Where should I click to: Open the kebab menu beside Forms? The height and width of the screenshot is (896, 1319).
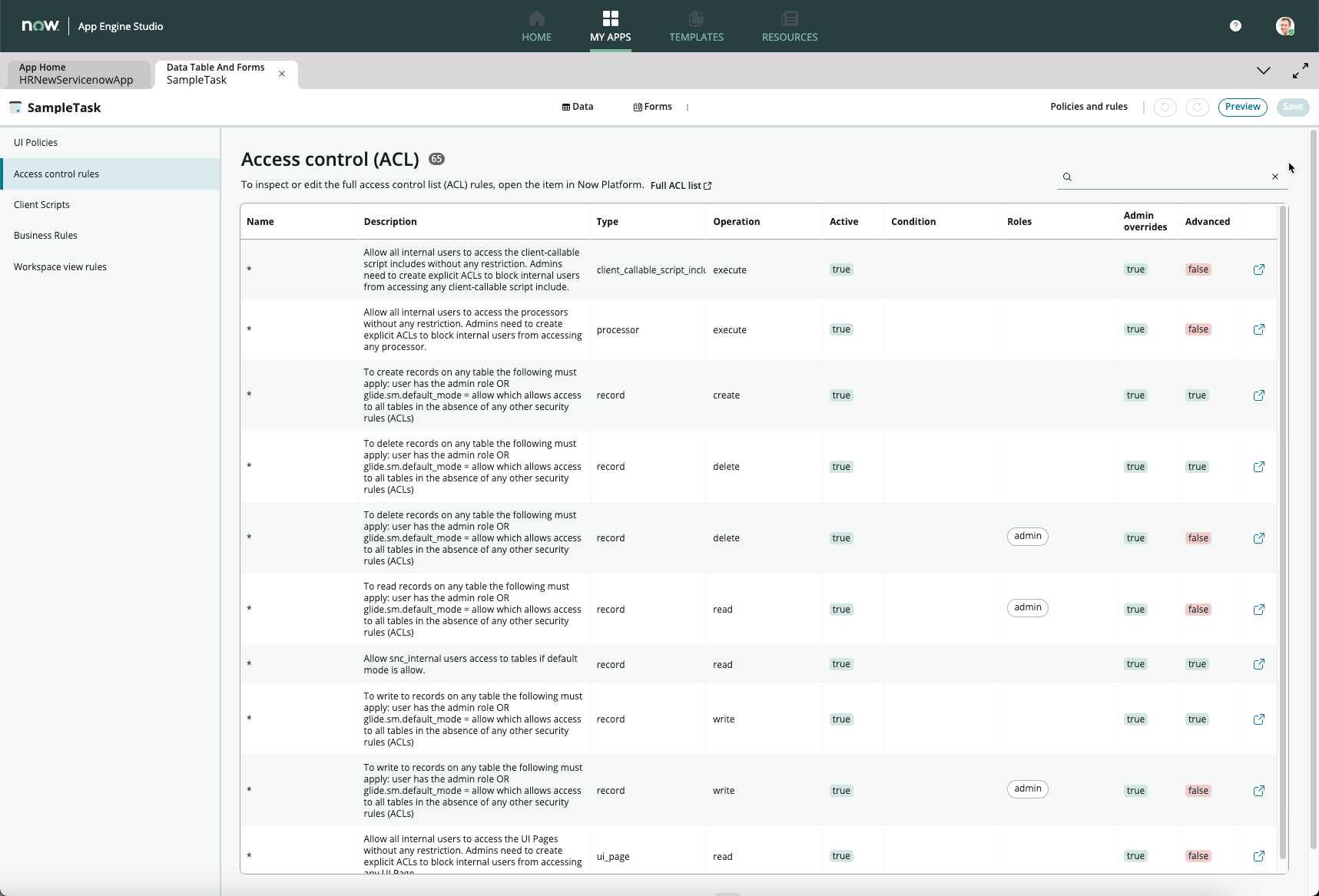688,107
